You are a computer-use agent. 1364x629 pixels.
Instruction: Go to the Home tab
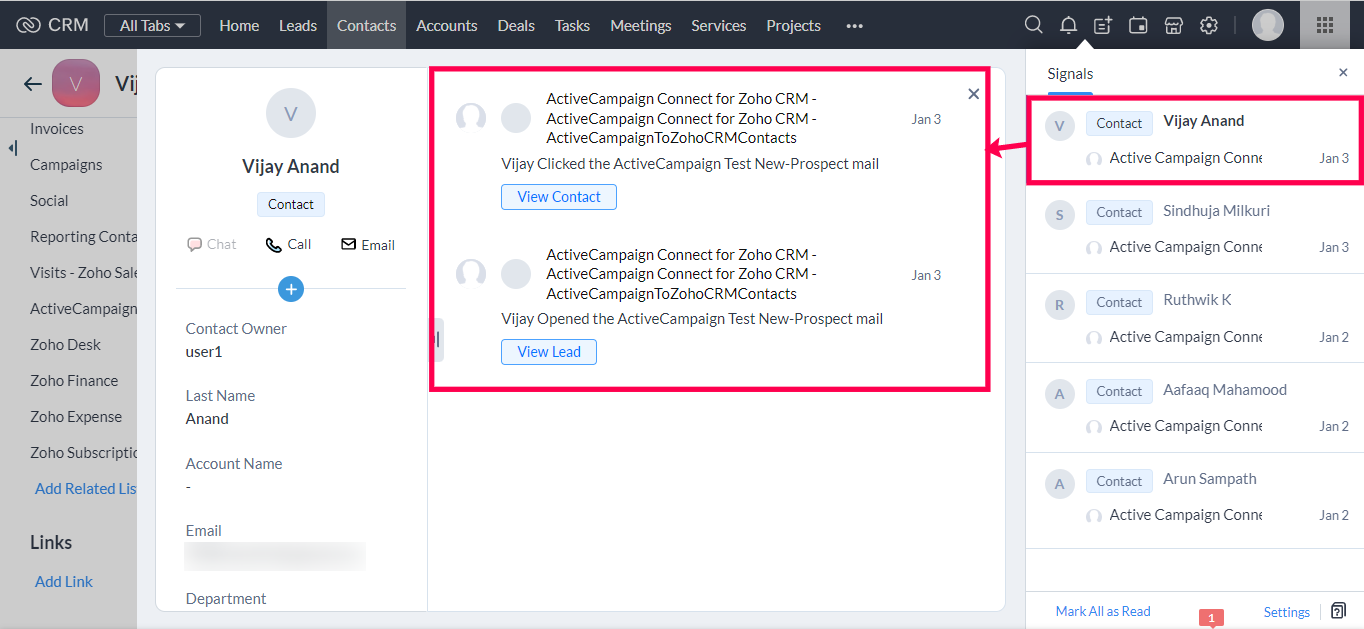(x=239, y=26)
